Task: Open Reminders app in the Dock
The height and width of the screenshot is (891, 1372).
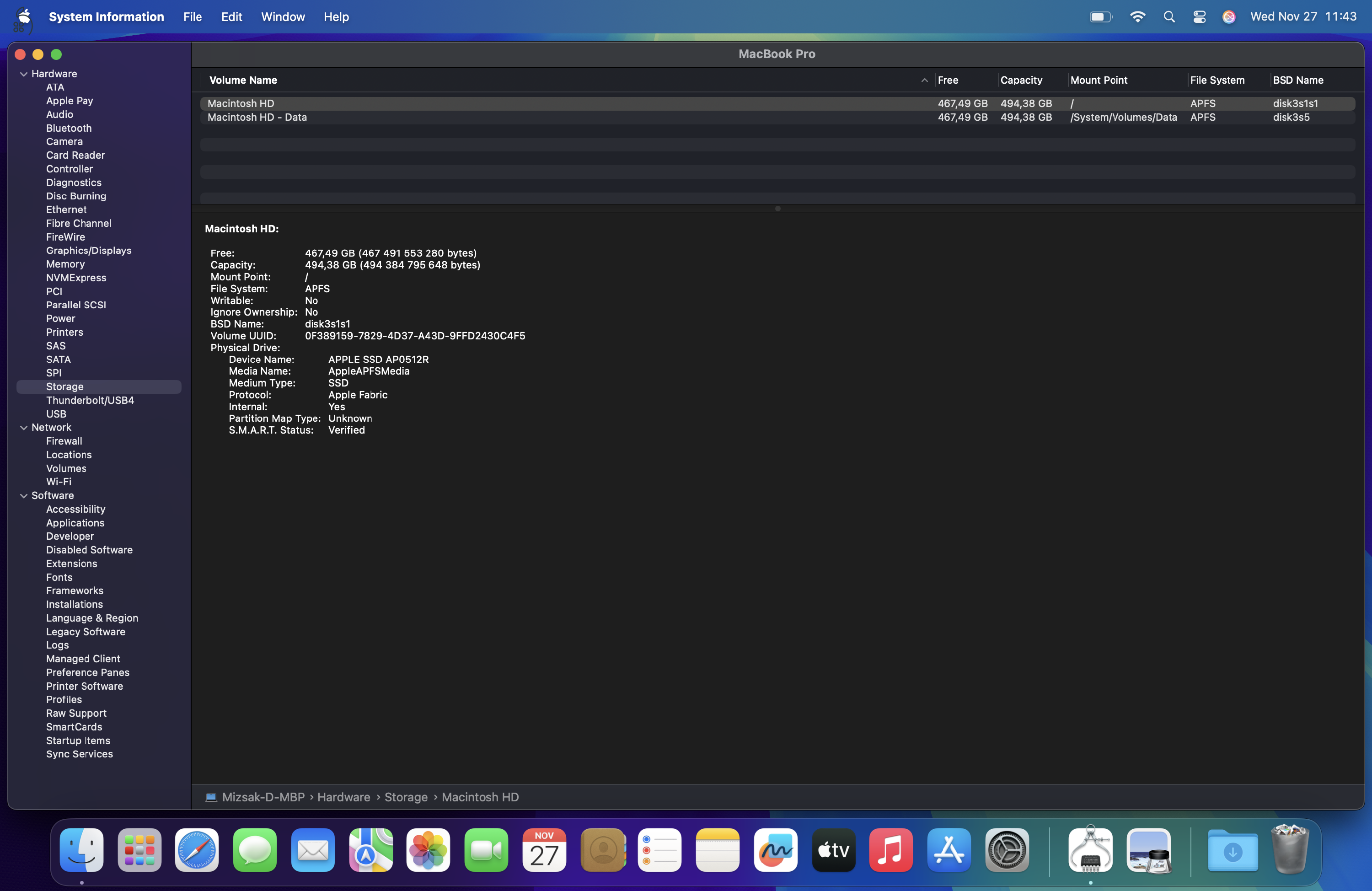Action: [x=660, y=849]
